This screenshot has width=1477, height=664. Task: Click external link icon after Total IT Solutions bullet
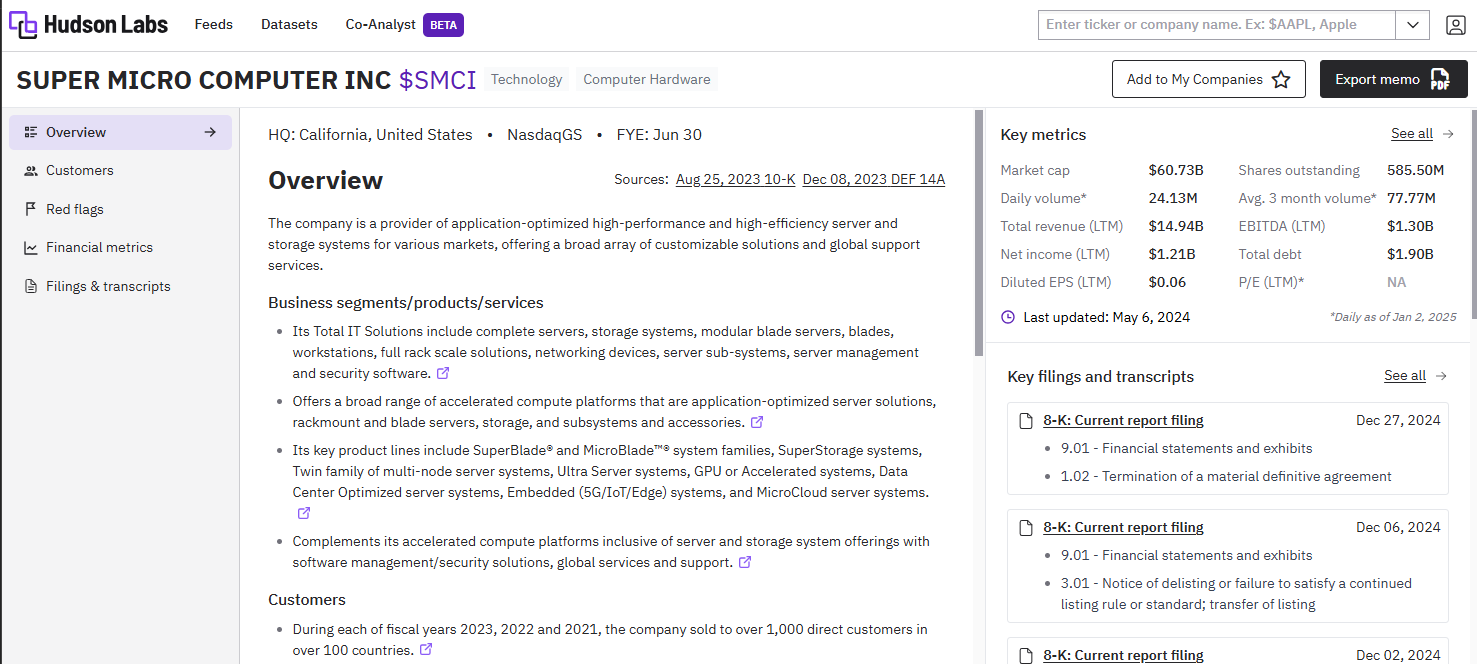pos(443,373)
